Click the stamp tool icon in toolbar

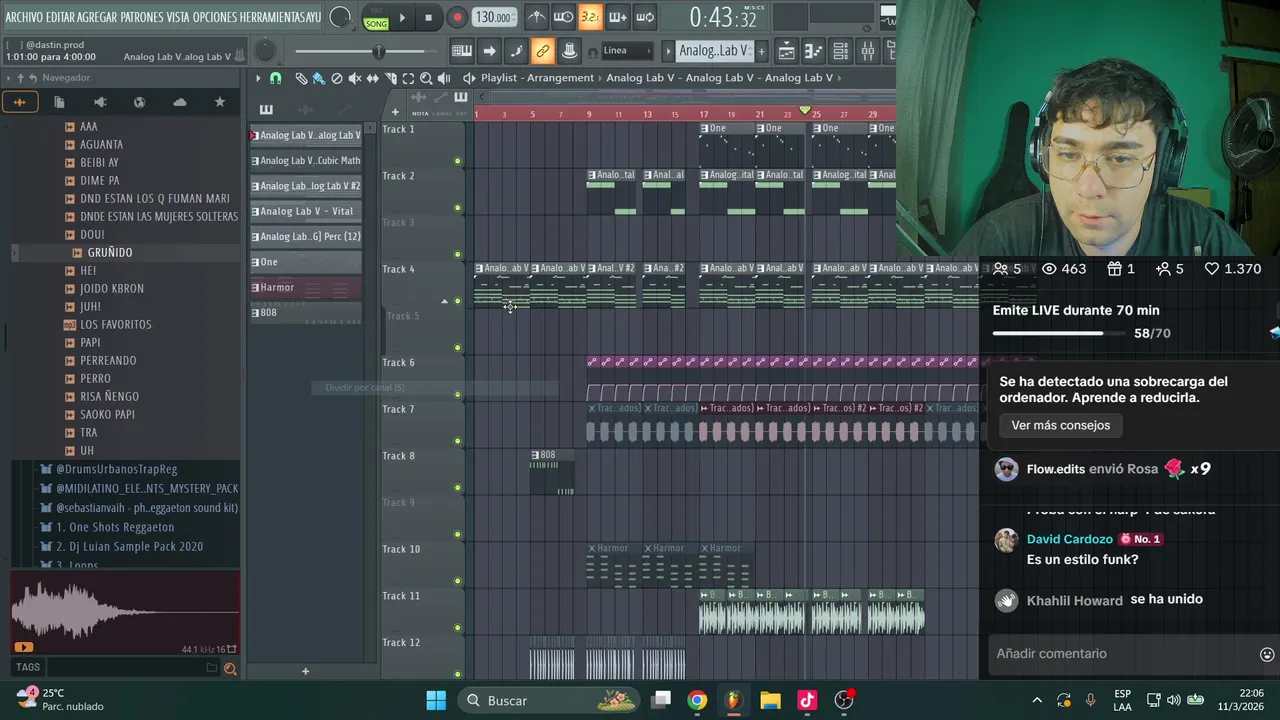[569, 50]
